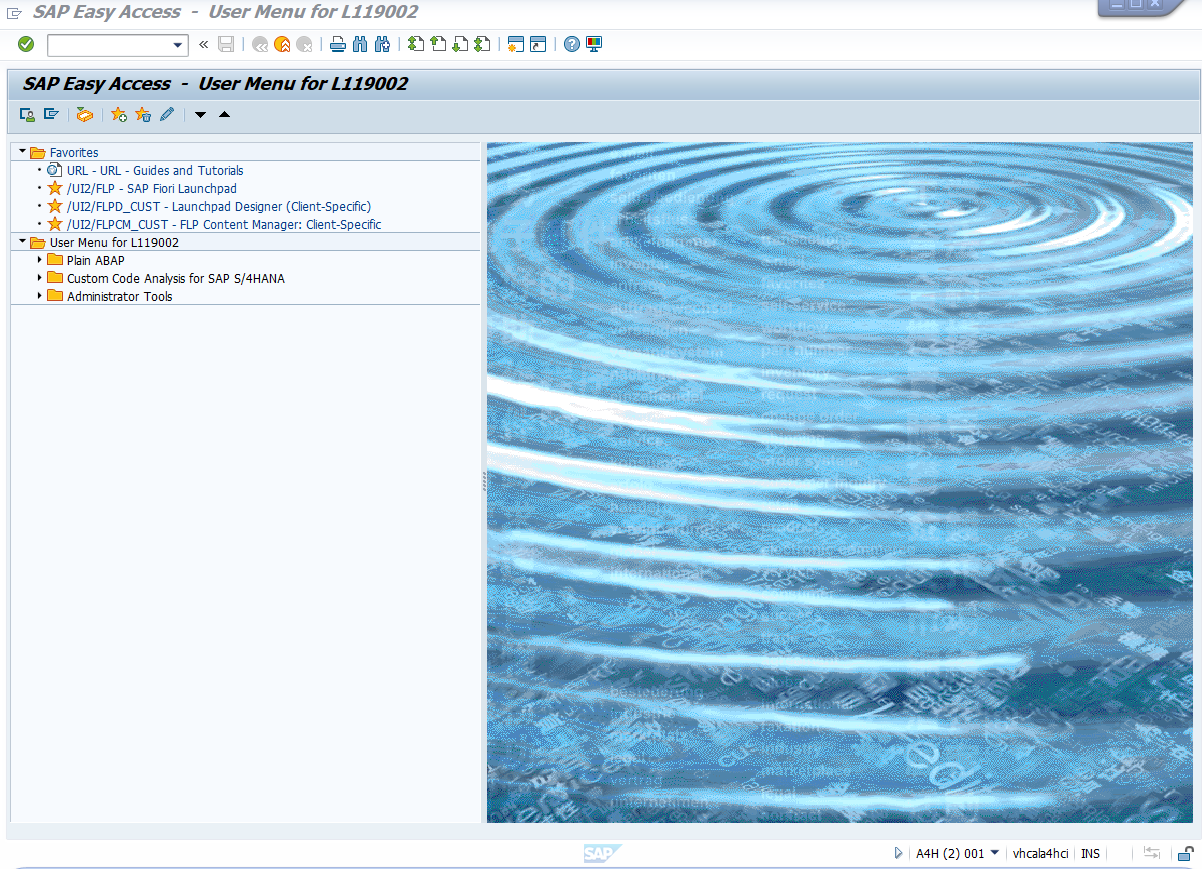Open Customize Local Layout monitor icon
Image resolution: width=1202 pixels, height=869 pixels.
[594, 44]
